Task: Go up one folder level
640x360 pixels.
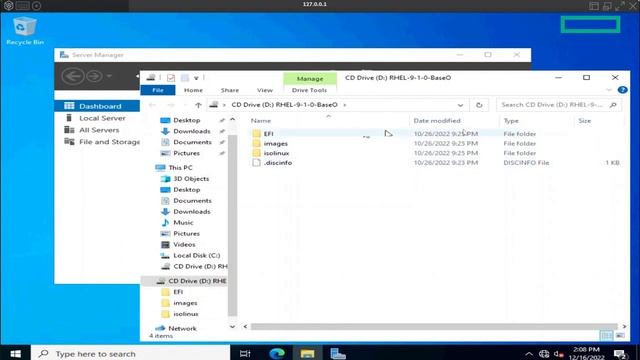Action: point(198,105)
